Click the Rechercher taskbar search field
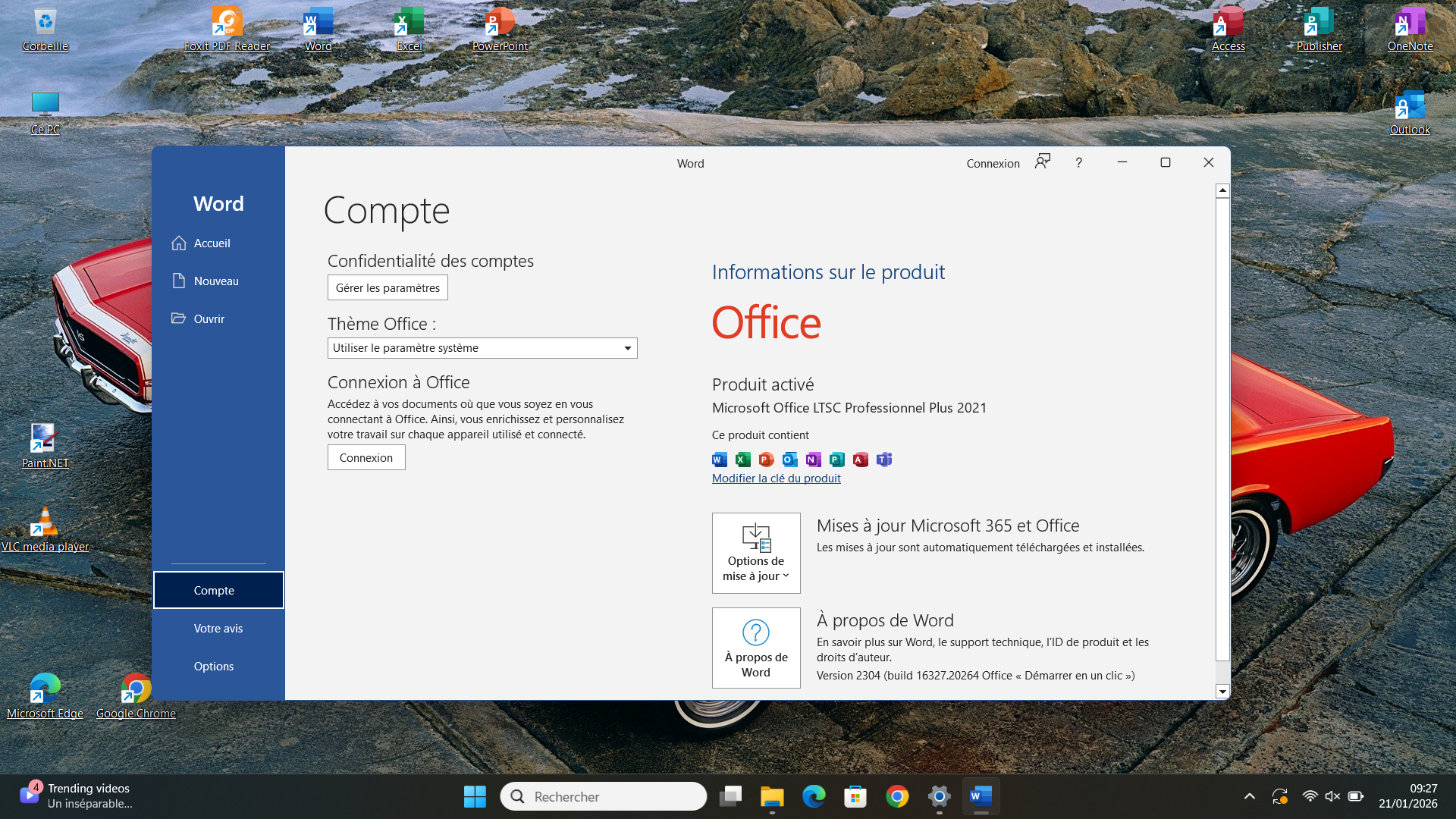Image resolution: width=1456 pixels, height=819 pixels. point(604,796)
